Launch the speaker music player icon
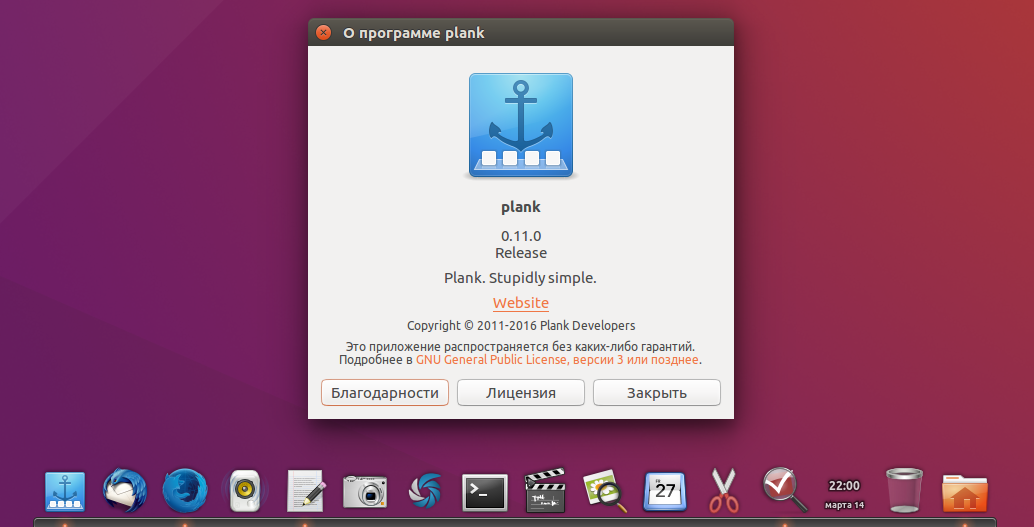This screenshot has height=527, width=1034. click(245, 491)
